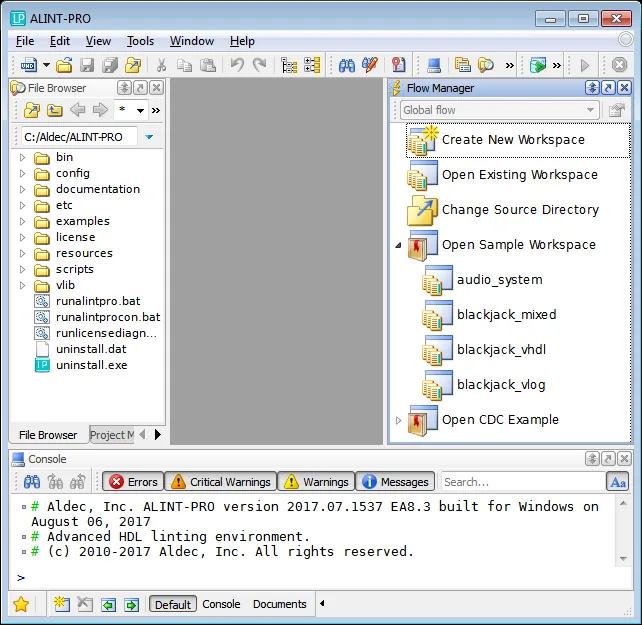Open the Help menu
Viewport: 642px width, 625px height.
[x=242, y=41]
